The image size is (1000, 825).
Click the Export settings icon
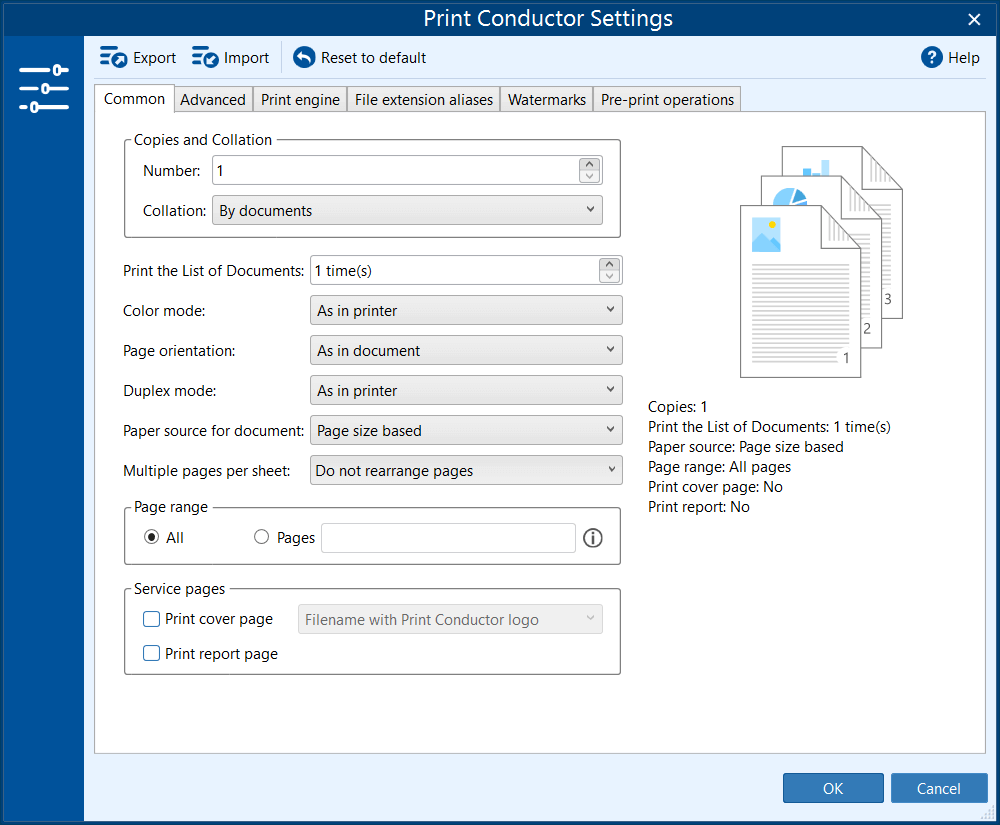click(113, 58)
